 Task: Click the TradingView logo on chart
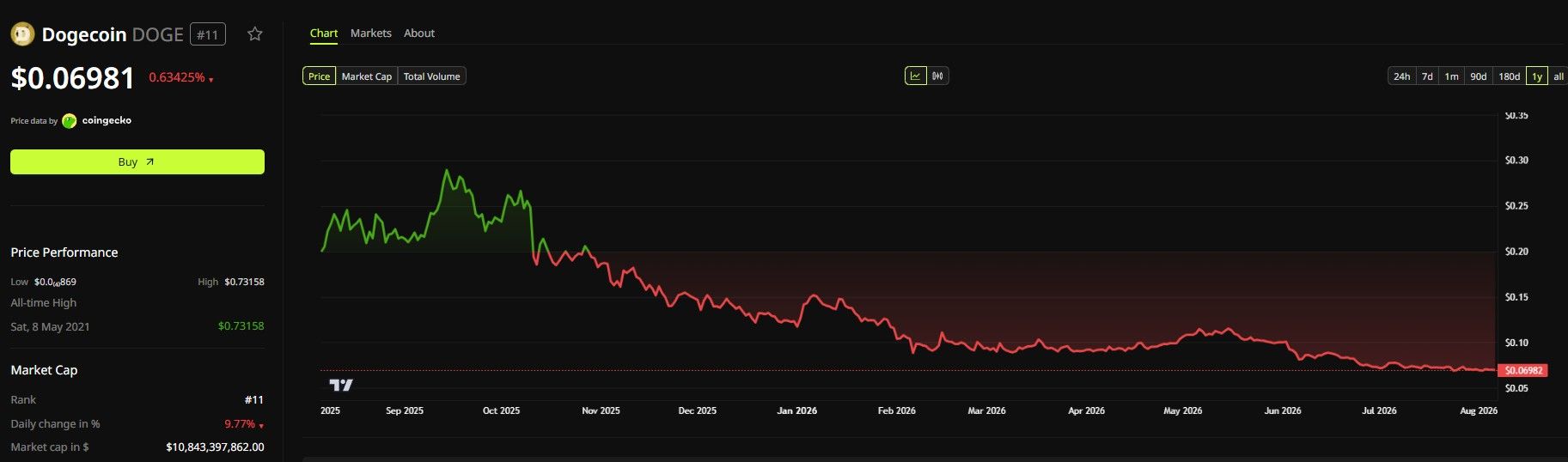(341, 385)
